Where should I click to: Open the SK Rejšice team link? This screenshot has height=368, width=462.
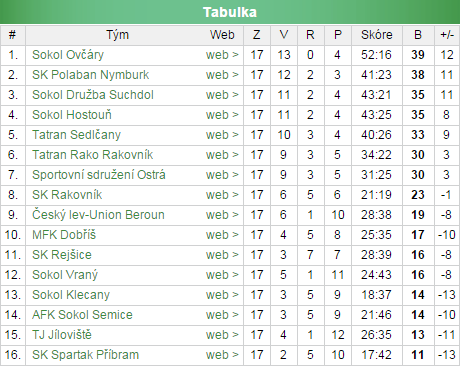click(62, 255)
